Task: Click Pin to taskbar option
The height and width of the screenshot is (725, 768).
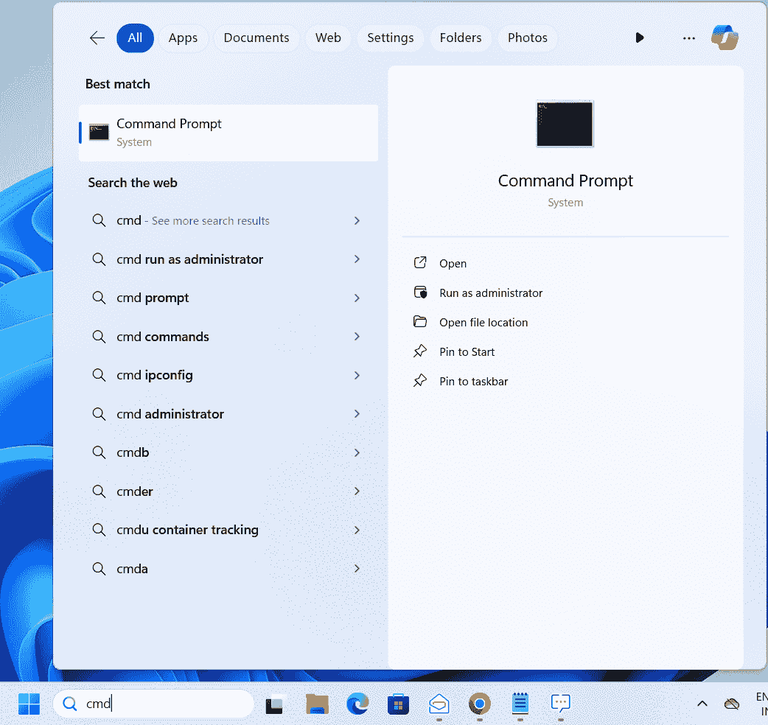Action: click(x=473, y=381)
